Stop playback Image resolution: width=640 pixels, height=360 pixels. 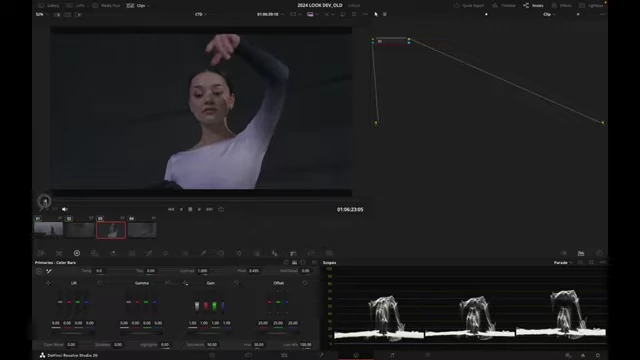(x=190, y=209)
